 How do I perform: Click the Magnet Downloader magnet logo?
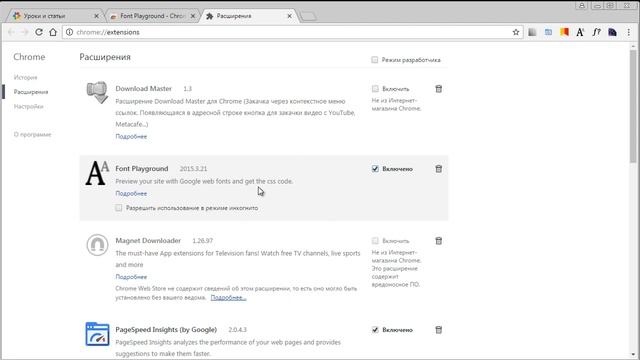[97, 245]
